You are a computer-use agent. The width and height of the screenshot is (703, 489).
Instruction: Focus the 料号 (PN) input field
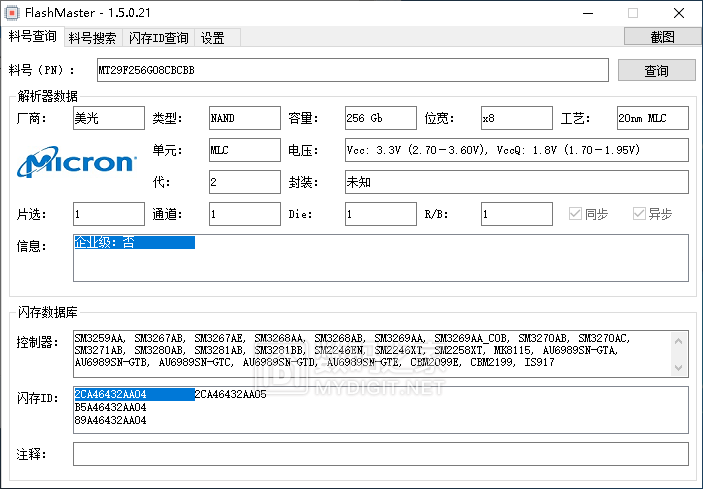(x=352, y=70)
